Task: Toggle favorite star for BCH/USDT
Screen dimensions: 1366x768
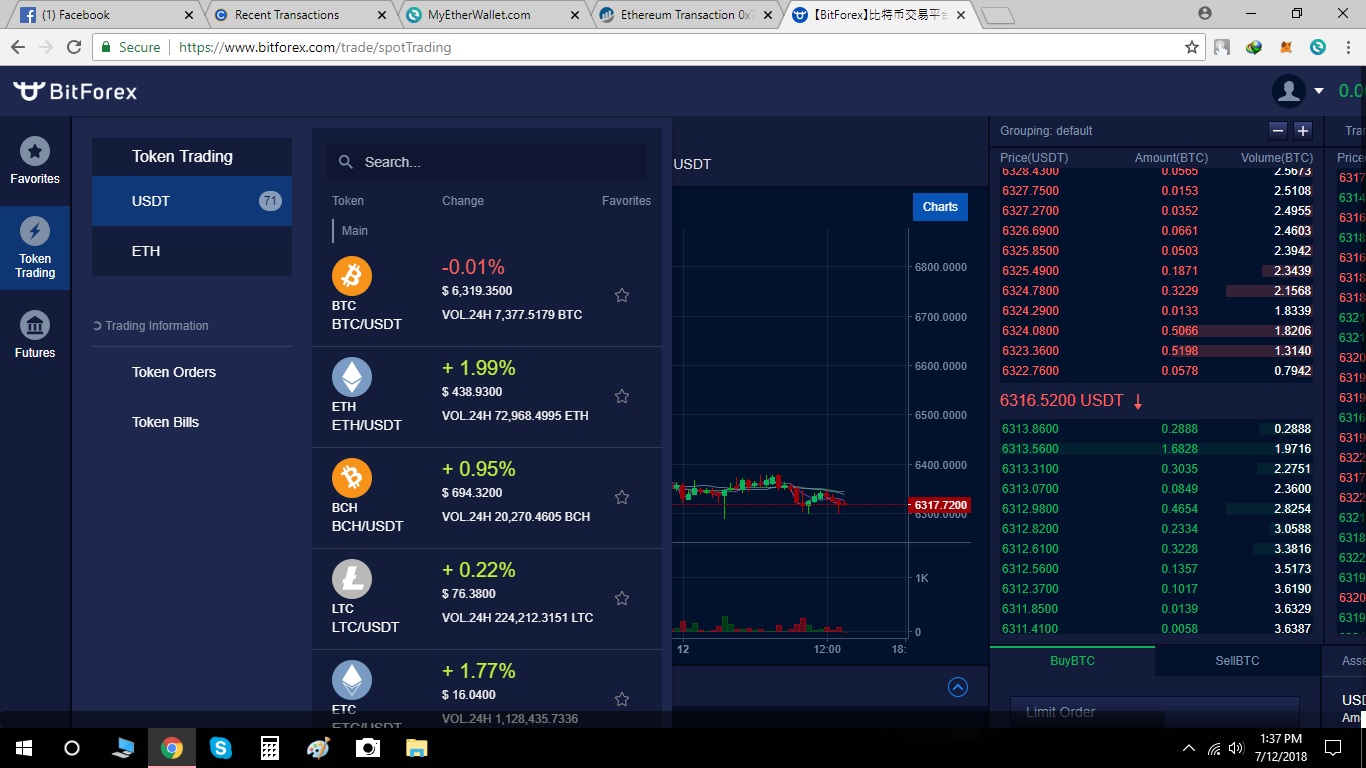Action: [x=622, y=497]
